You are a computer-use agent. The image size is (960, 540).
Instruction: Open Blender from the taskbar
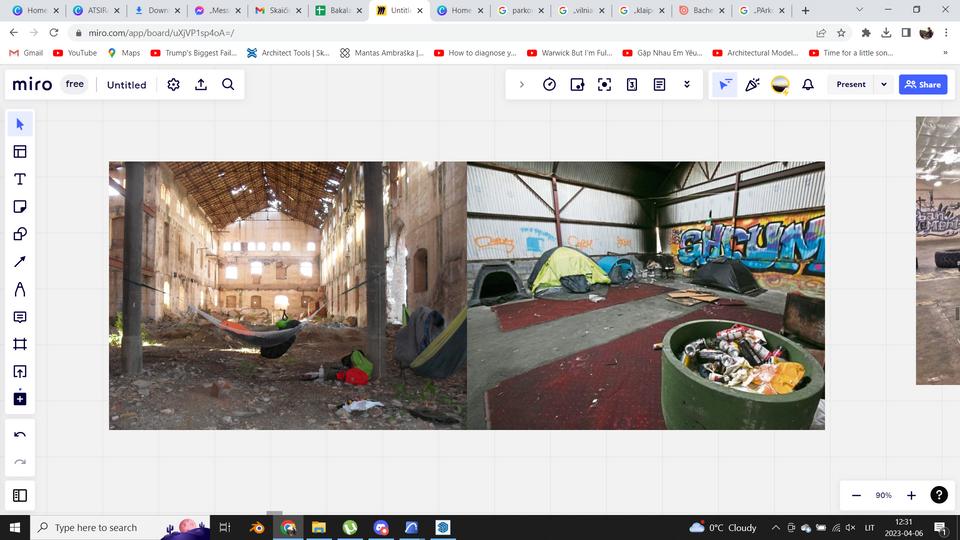click(x=257, y=527)
